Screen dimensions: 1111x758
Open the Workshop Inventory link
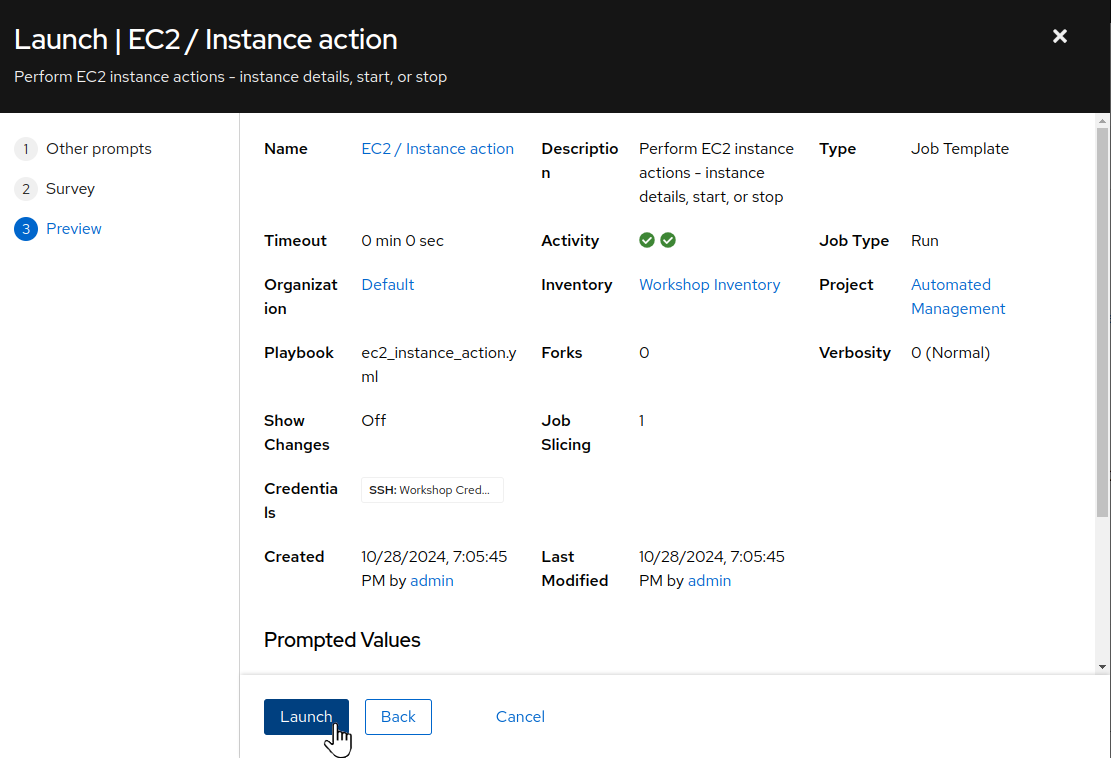click(709, 285)
